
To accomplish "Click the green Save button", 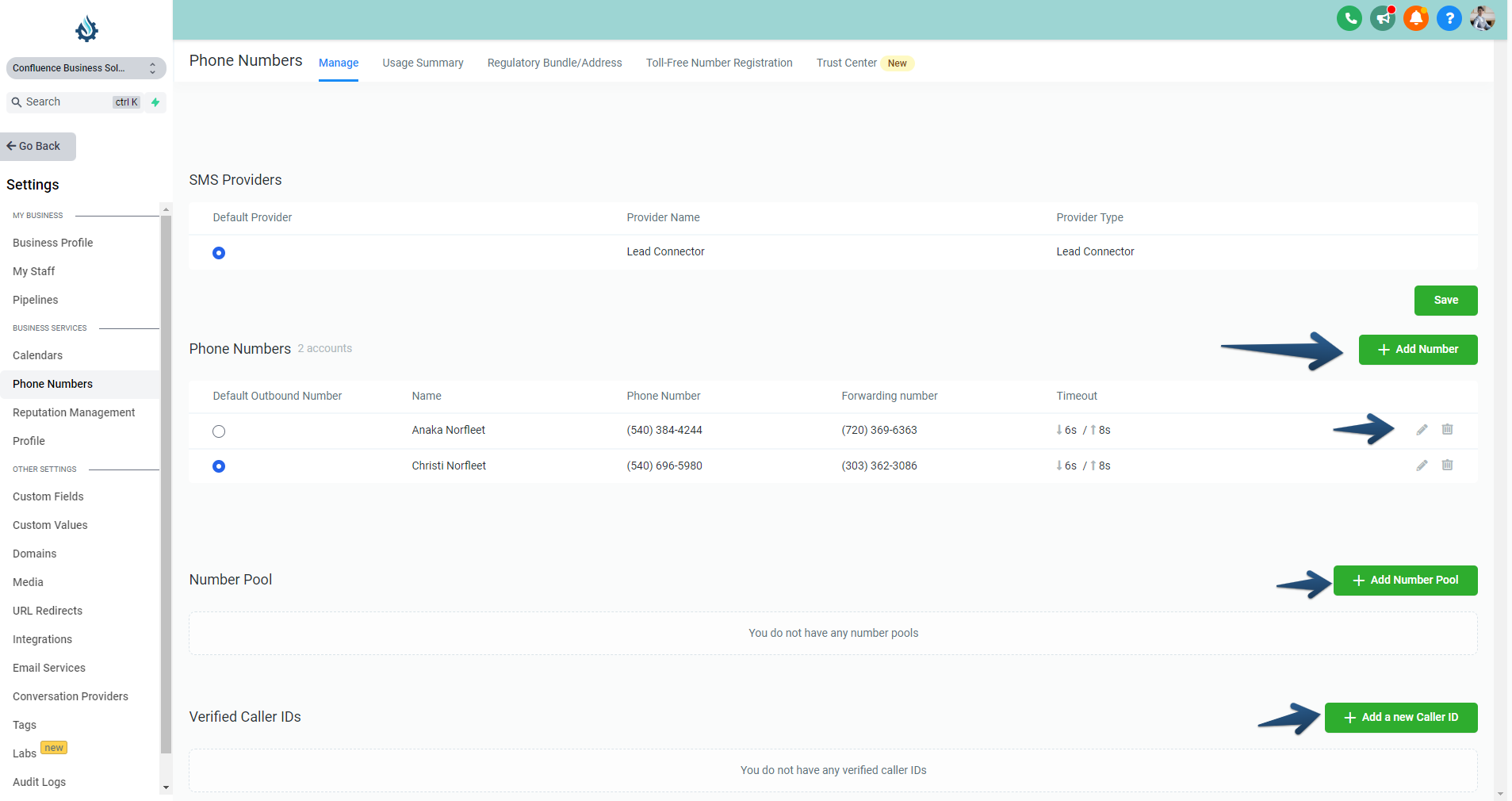I will [1445, 301].
